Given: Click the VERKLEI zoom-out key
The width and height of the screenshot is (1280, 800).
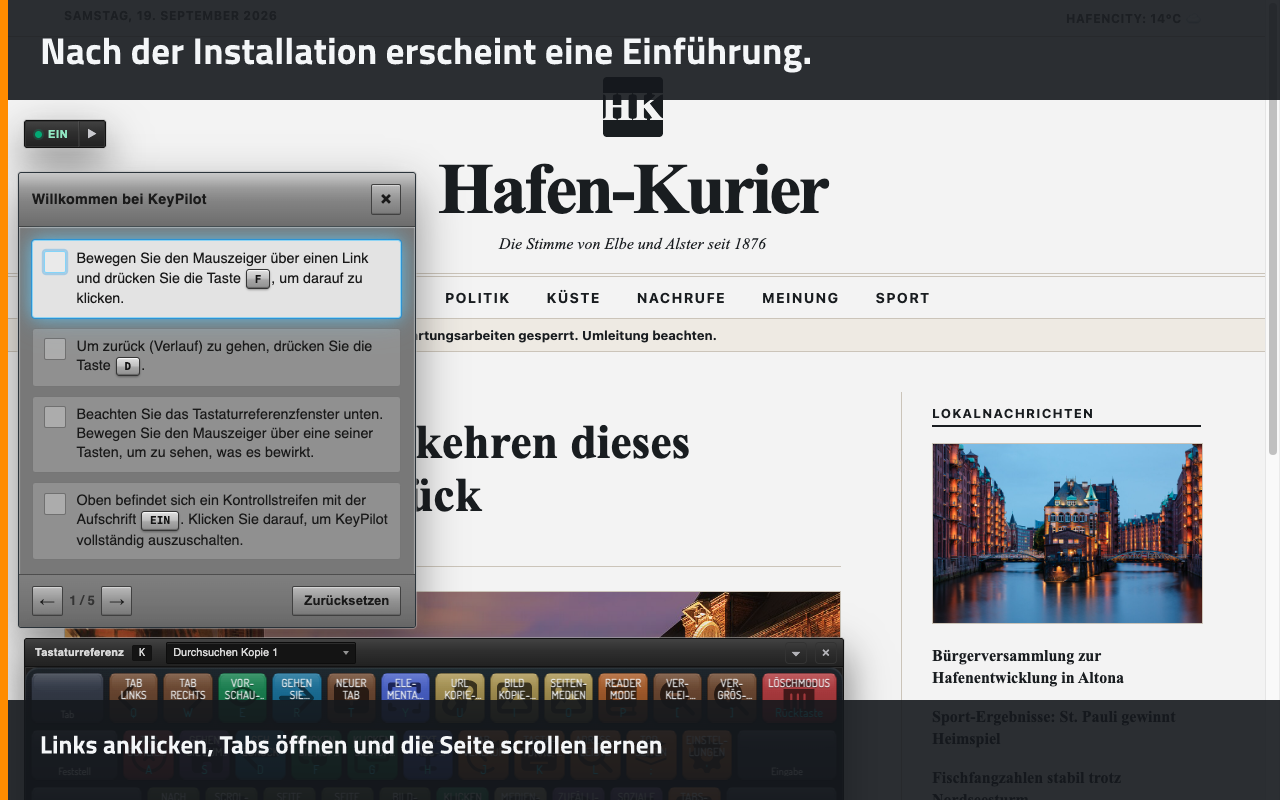Looking at the screenshot, I should coord(677,698).
